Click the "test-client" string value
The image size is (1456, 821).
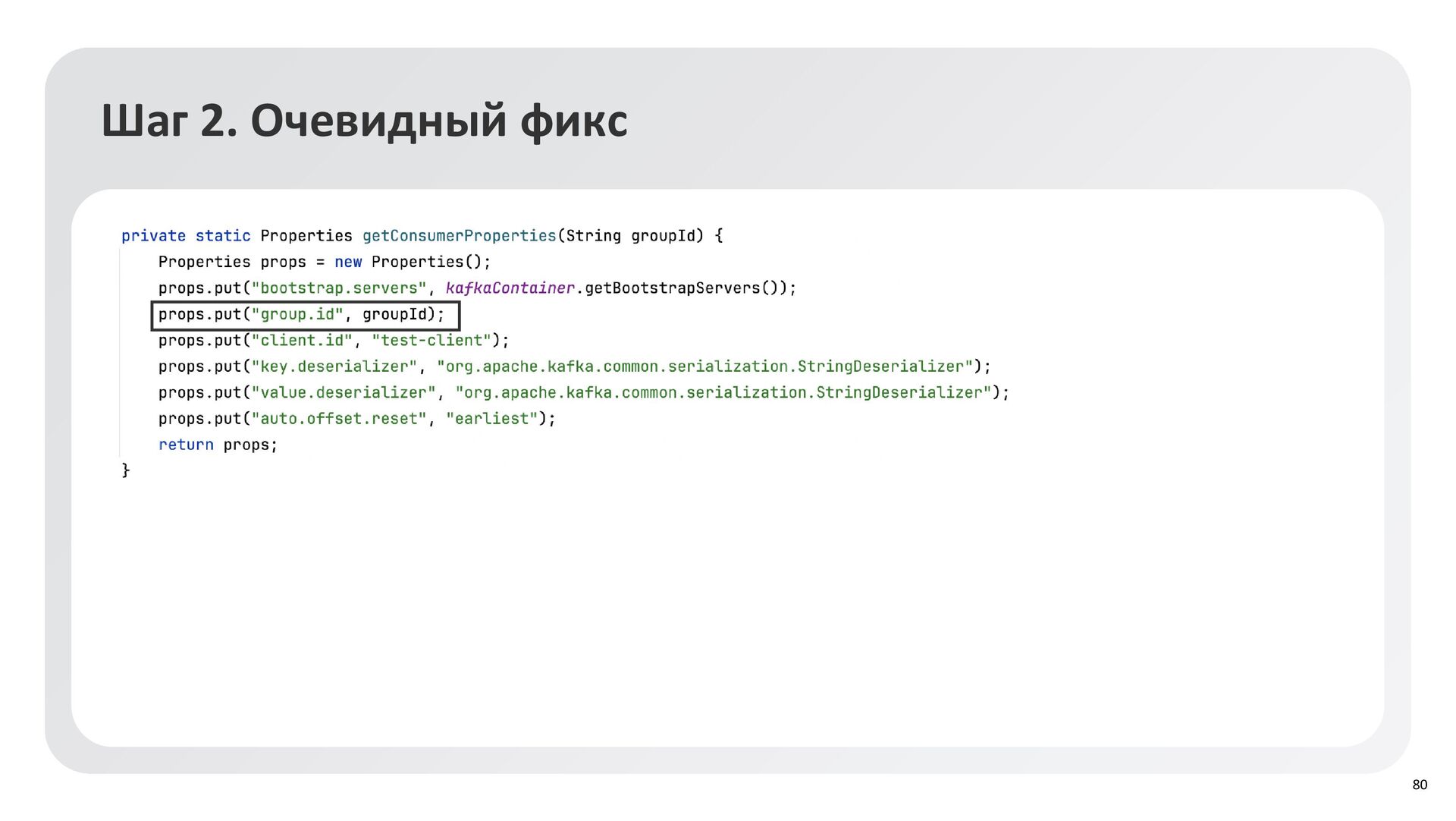pos(431,341)
